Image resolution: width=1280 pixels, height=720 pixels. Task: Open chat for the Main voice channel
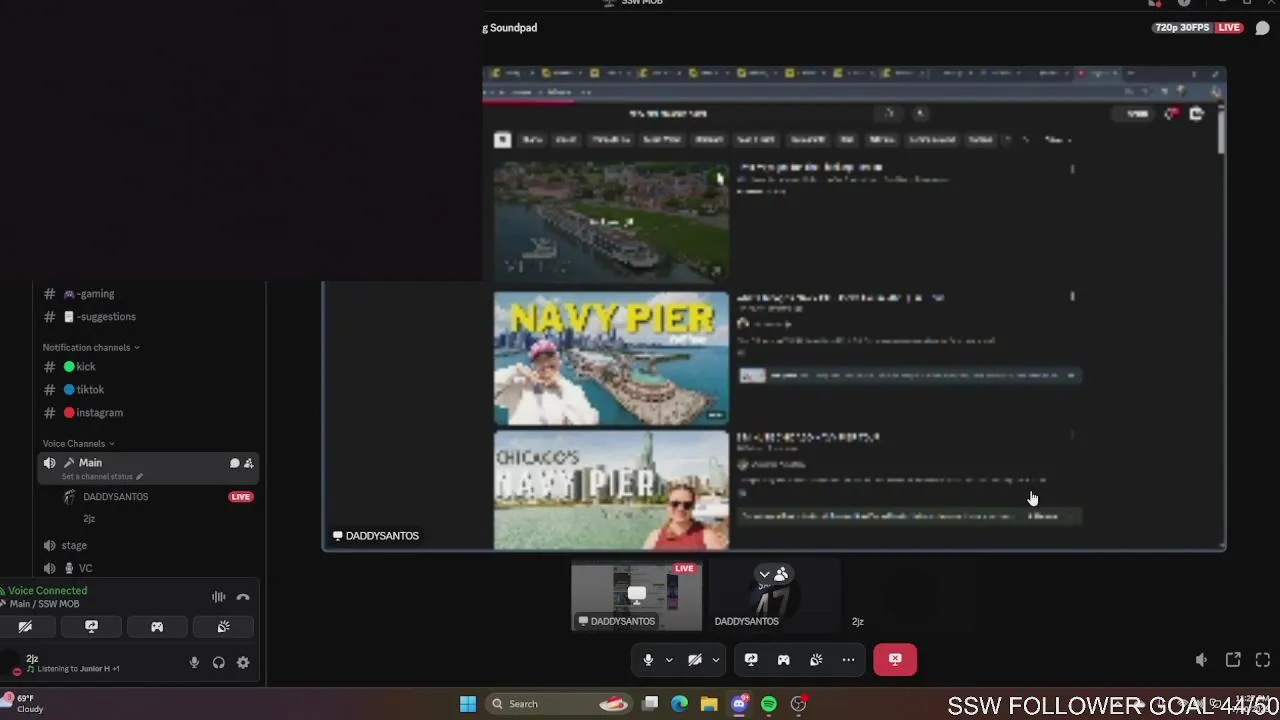tap(234, 463)
